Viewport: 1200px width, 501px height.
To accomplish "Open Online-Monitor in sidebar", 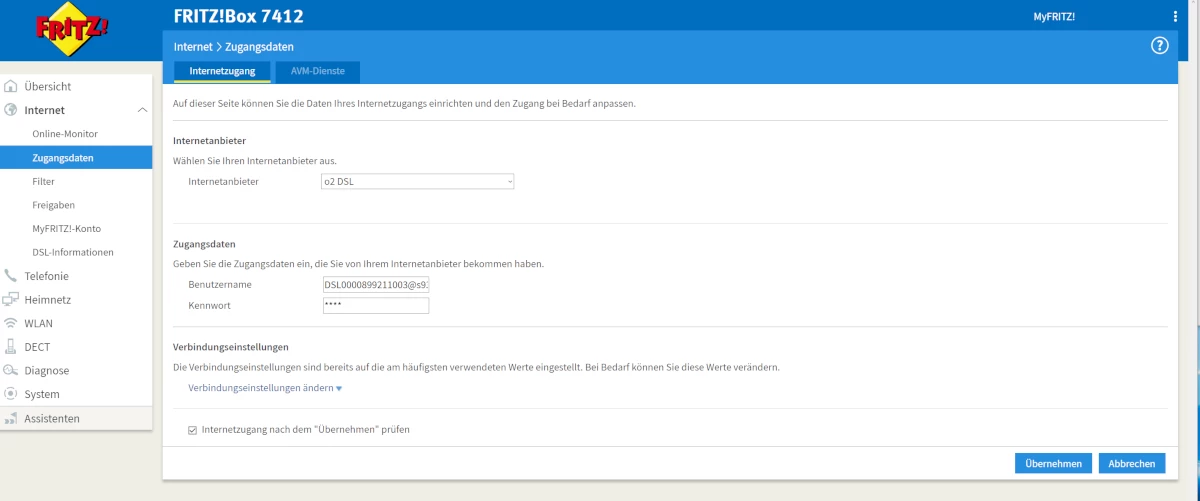I will point(65,134).
